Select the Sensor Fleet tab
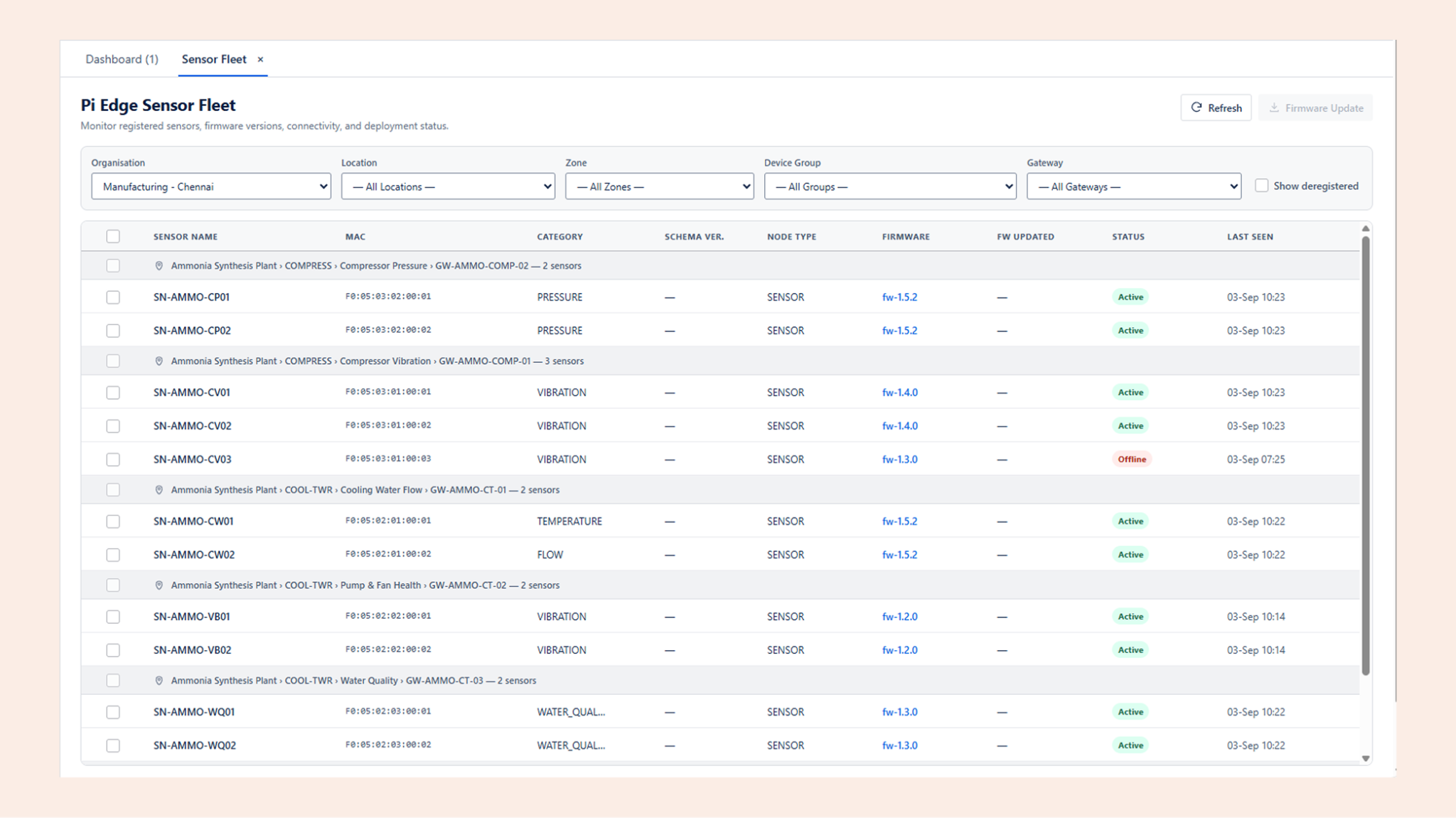1456x818 pixels. click(214, 59)
